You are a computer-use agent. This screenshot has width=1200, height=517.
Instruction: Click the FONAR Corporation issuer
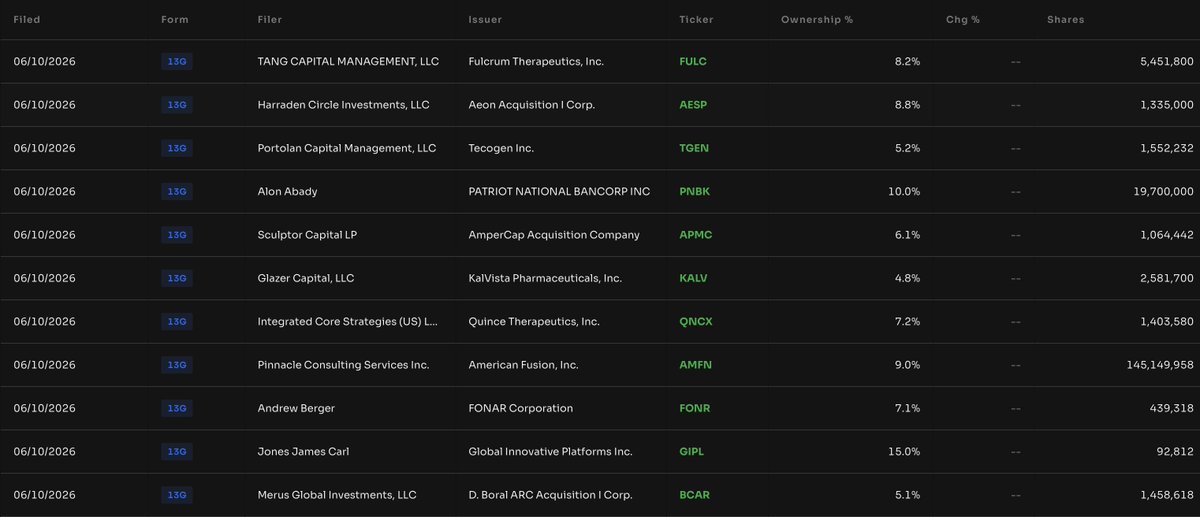coord(521,408)
